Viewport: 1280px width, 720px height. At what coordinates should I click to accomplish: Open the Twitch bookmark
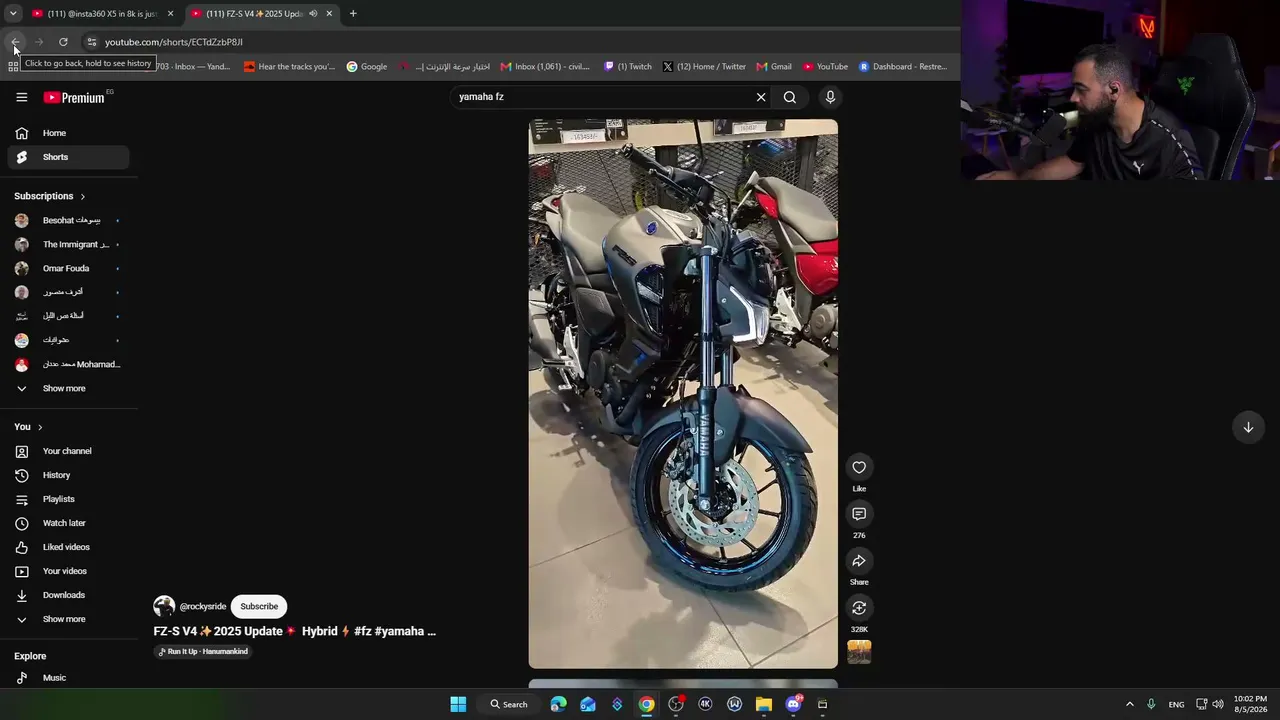(x=628, y=67)
